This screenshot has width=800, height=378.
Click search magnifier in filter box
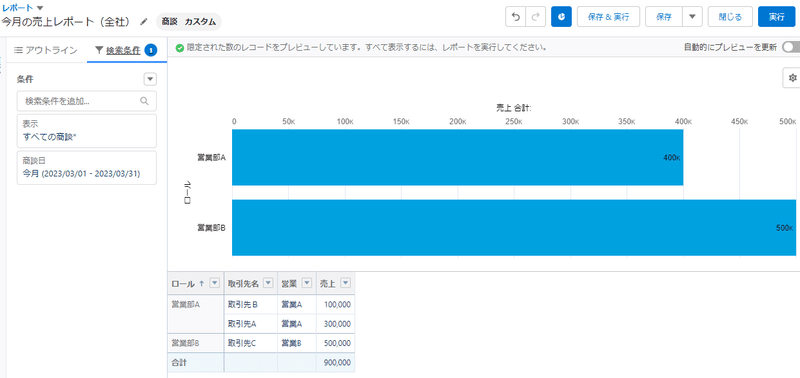point(144,101)
